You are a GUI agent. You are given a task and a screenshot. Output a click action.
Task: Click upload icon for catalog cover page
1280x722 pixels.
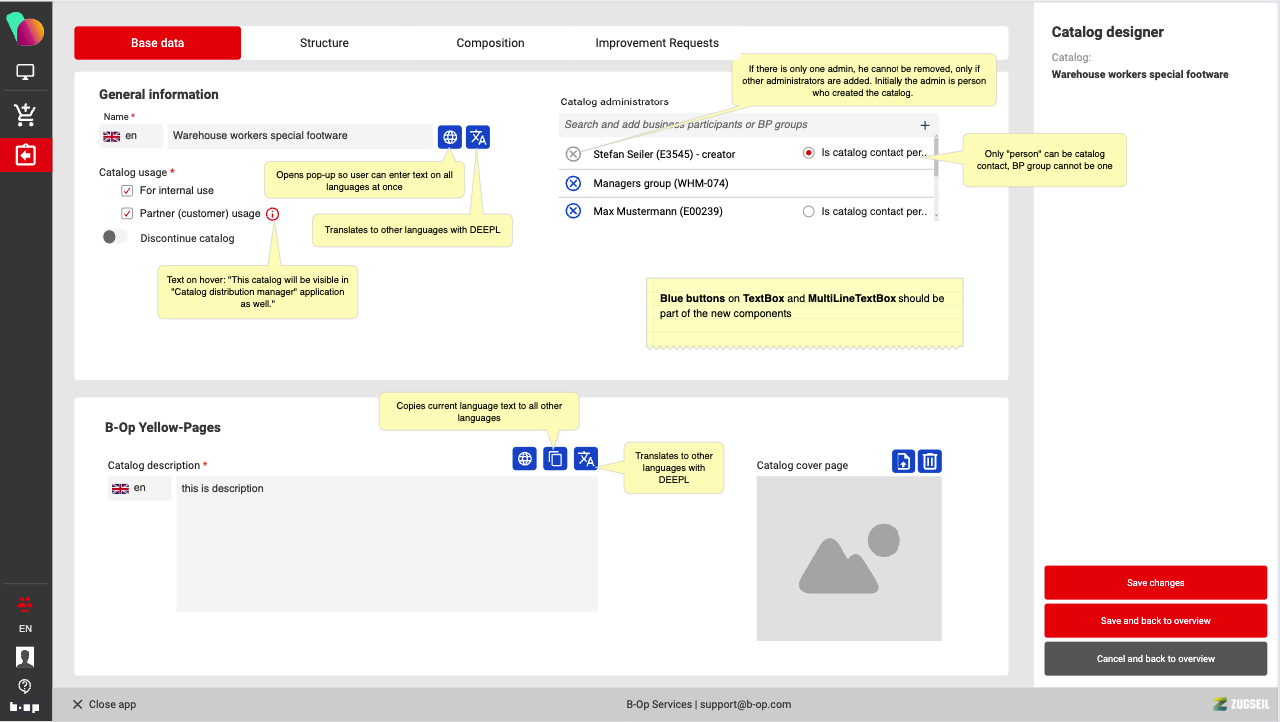[x=903, y=461]
